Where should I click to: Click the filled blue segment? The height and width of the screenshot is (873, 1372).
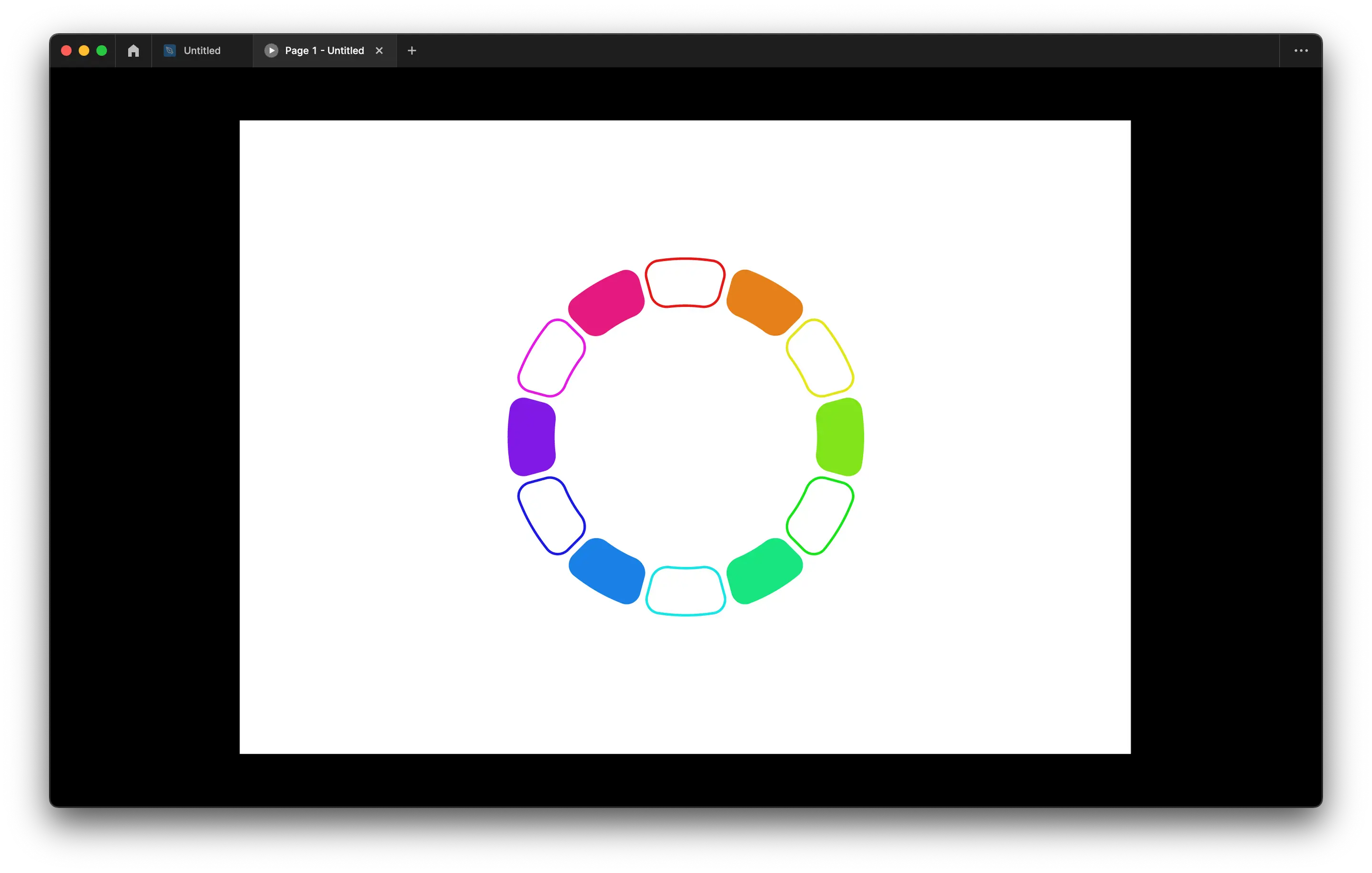pyautogui.click(x=607, y=571)
